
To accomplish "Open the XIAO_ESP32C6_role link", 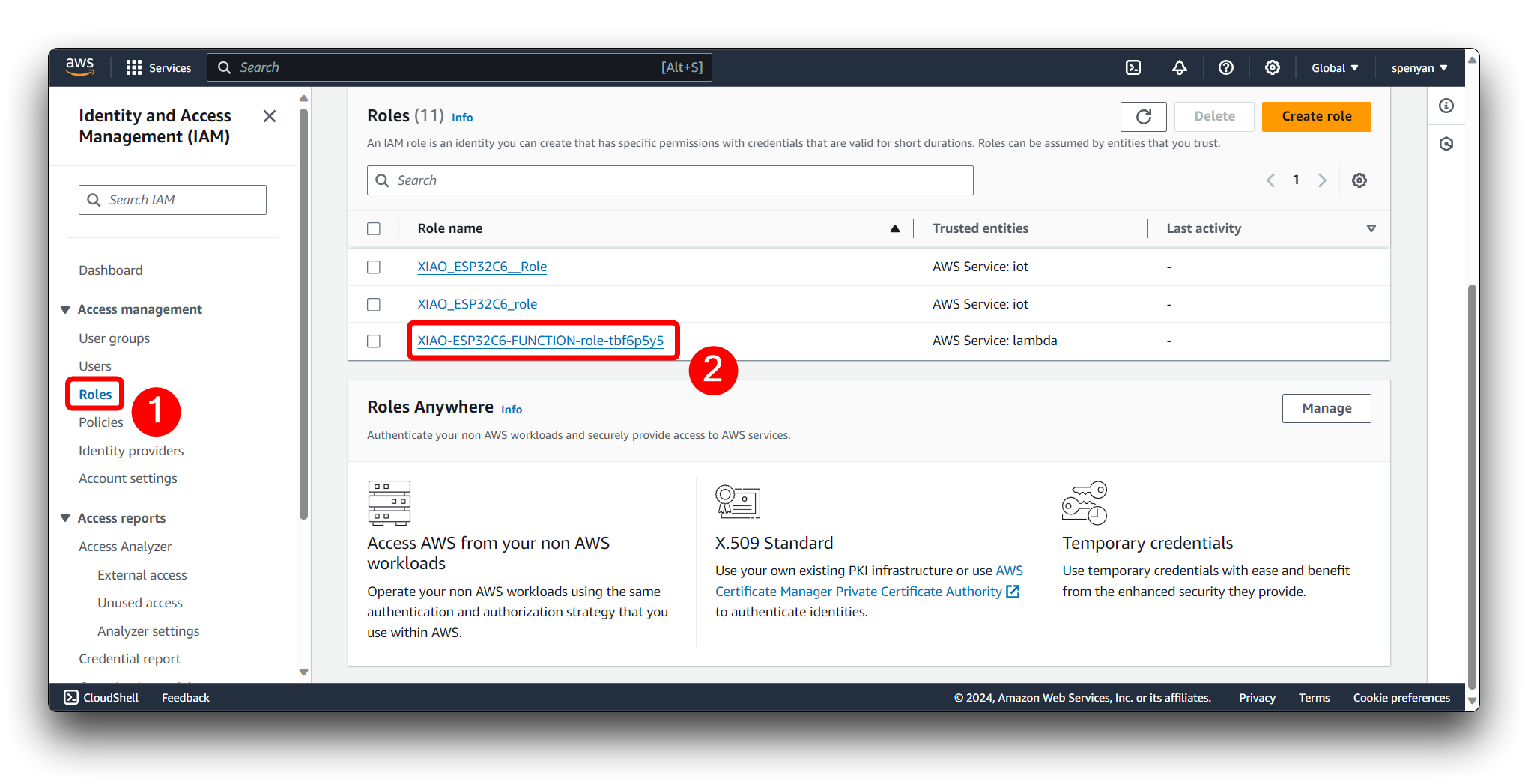I will [477, 304].
